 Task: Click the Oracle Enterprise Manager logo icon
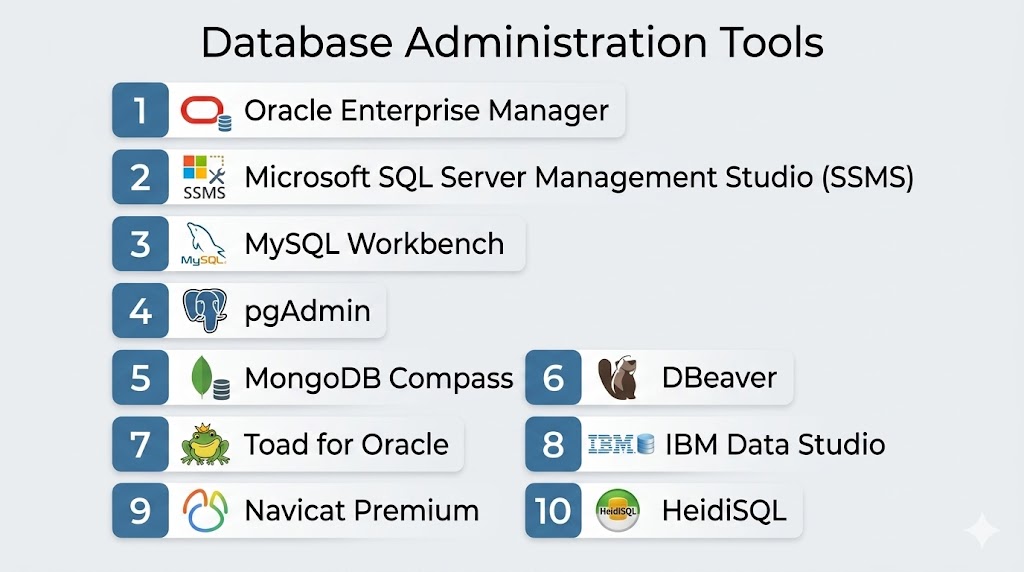click(x=206, y=111)
